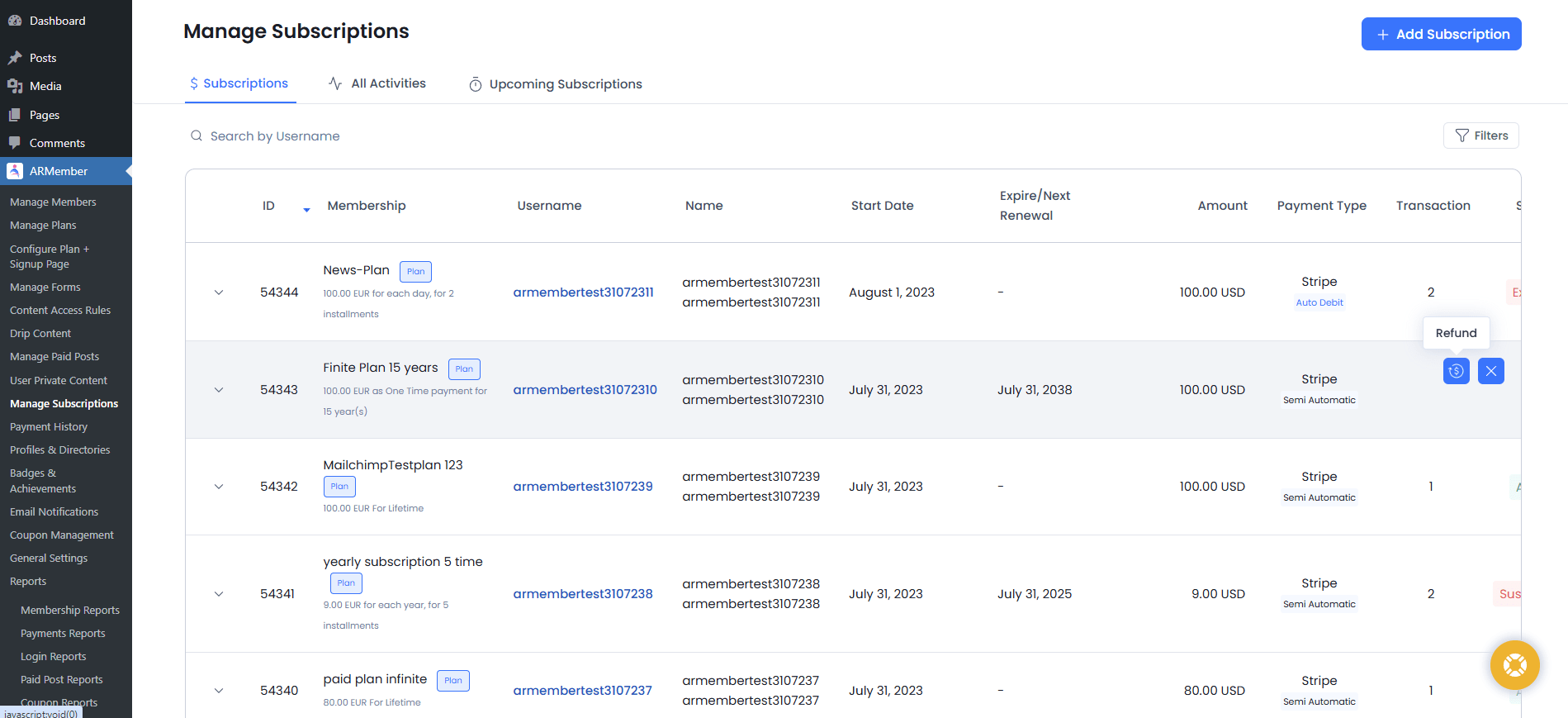Viewport: 1568px width, 718px height.
Task: Click the refund icon for subscription 54343
Action: (x=1456, y=371)
